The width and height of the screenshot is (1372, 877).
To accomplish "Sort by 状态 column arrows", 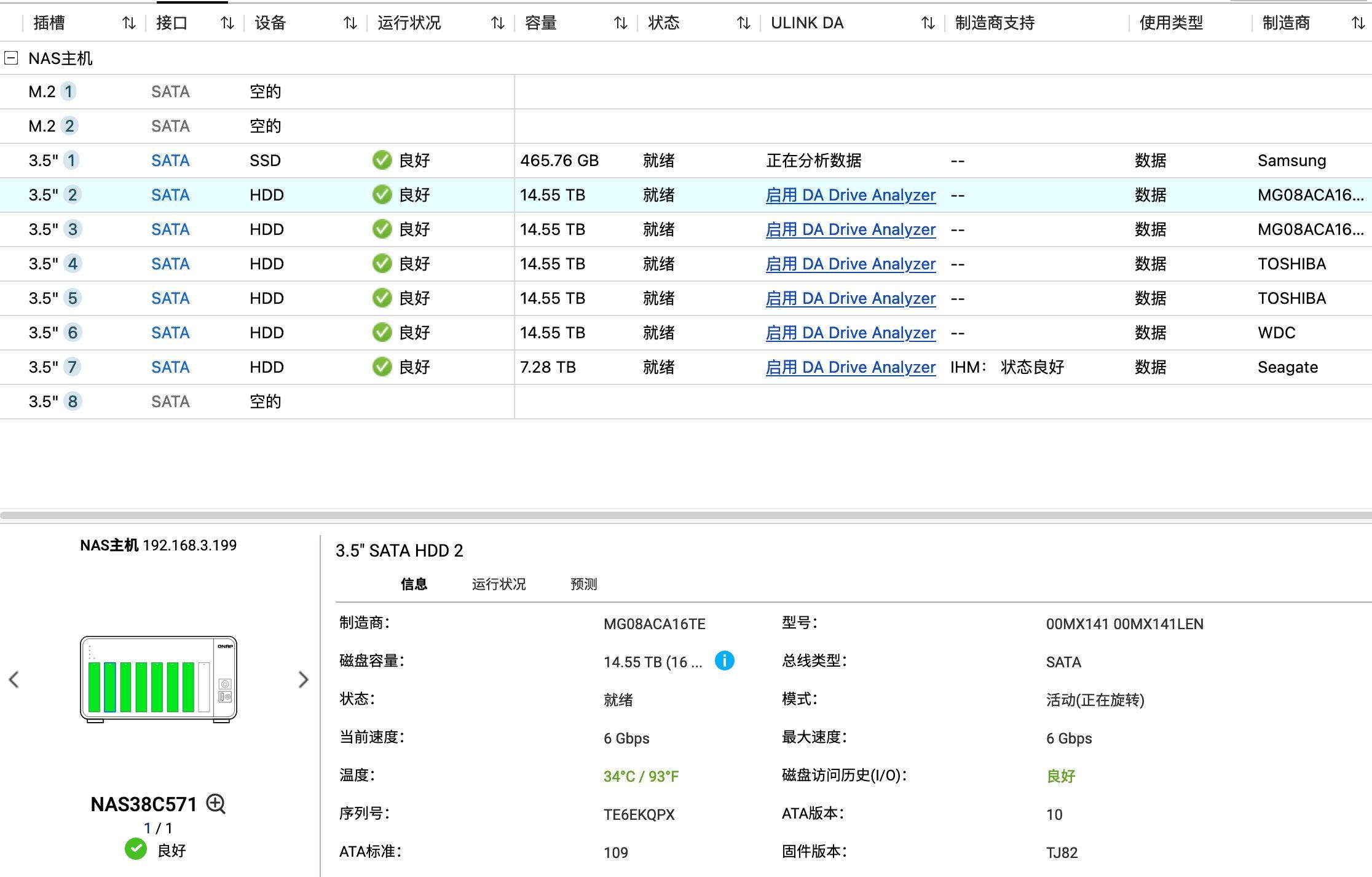I will [744, 23].
